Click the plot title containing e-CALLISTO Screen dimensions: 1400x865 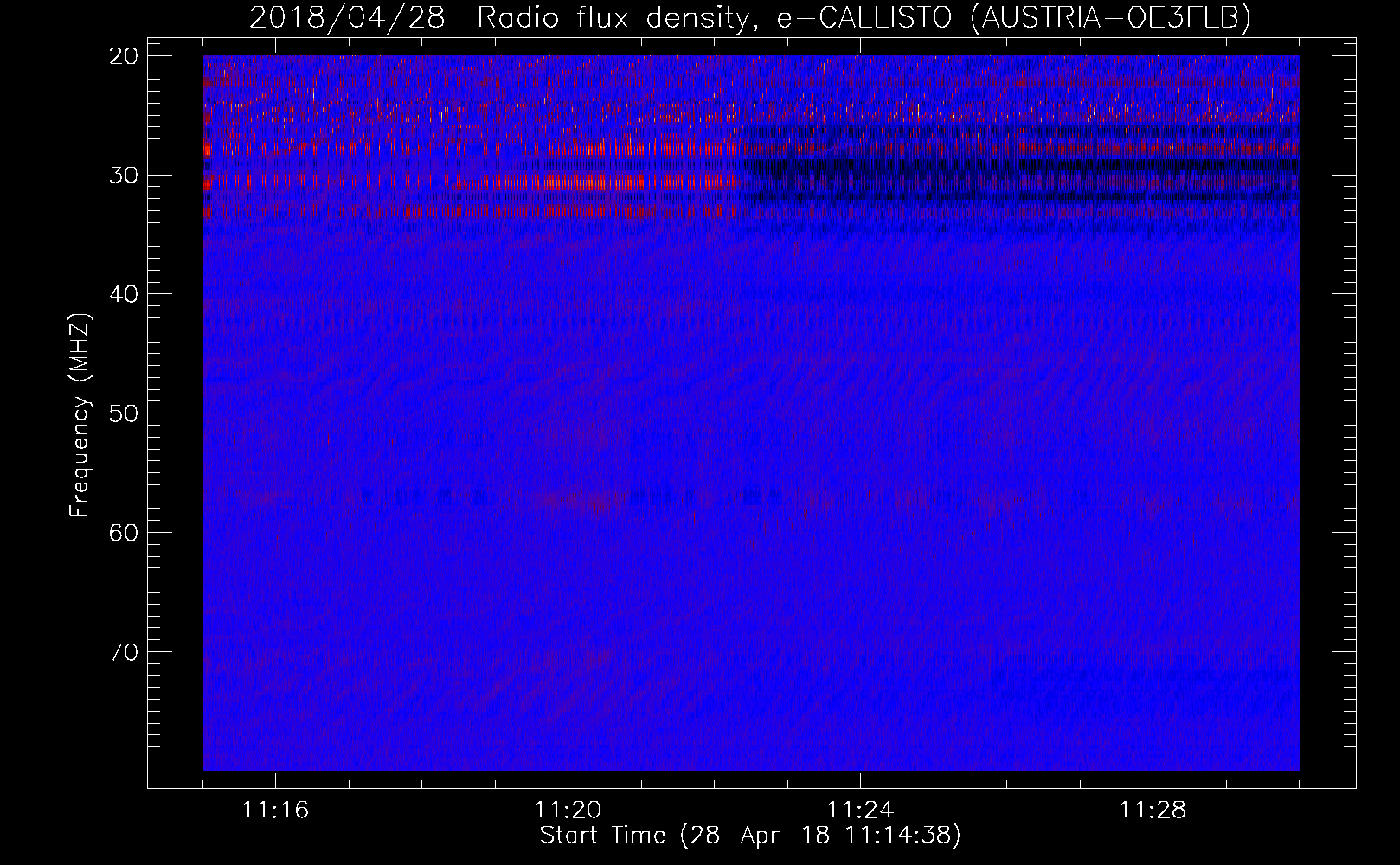coord(750,17)
